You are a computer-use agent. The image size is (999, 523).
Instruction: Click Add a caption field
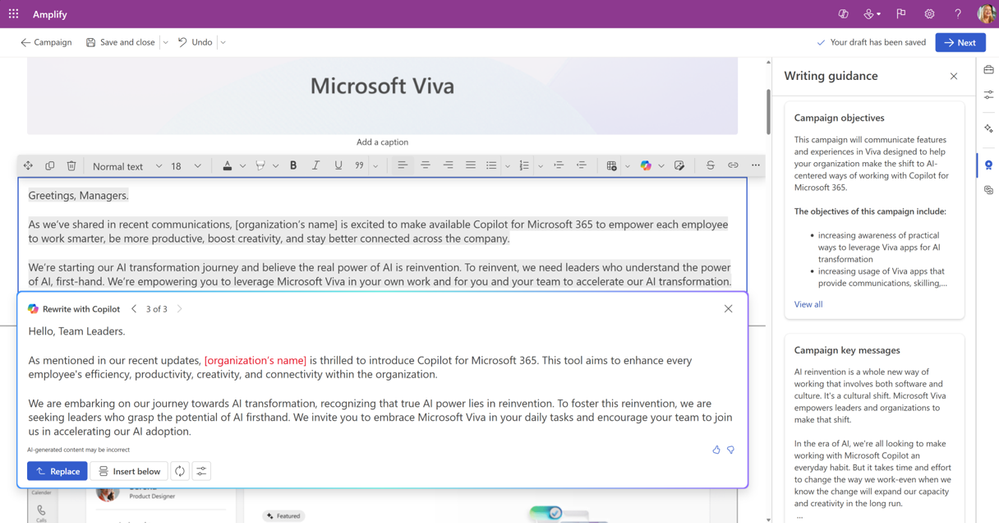(x=382, y=142)
